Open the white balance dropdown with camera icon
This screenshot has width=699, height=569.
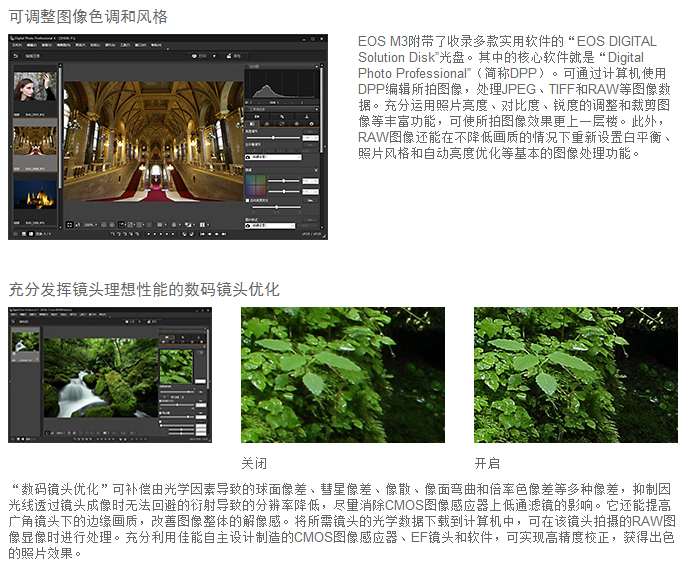(273, 157)
